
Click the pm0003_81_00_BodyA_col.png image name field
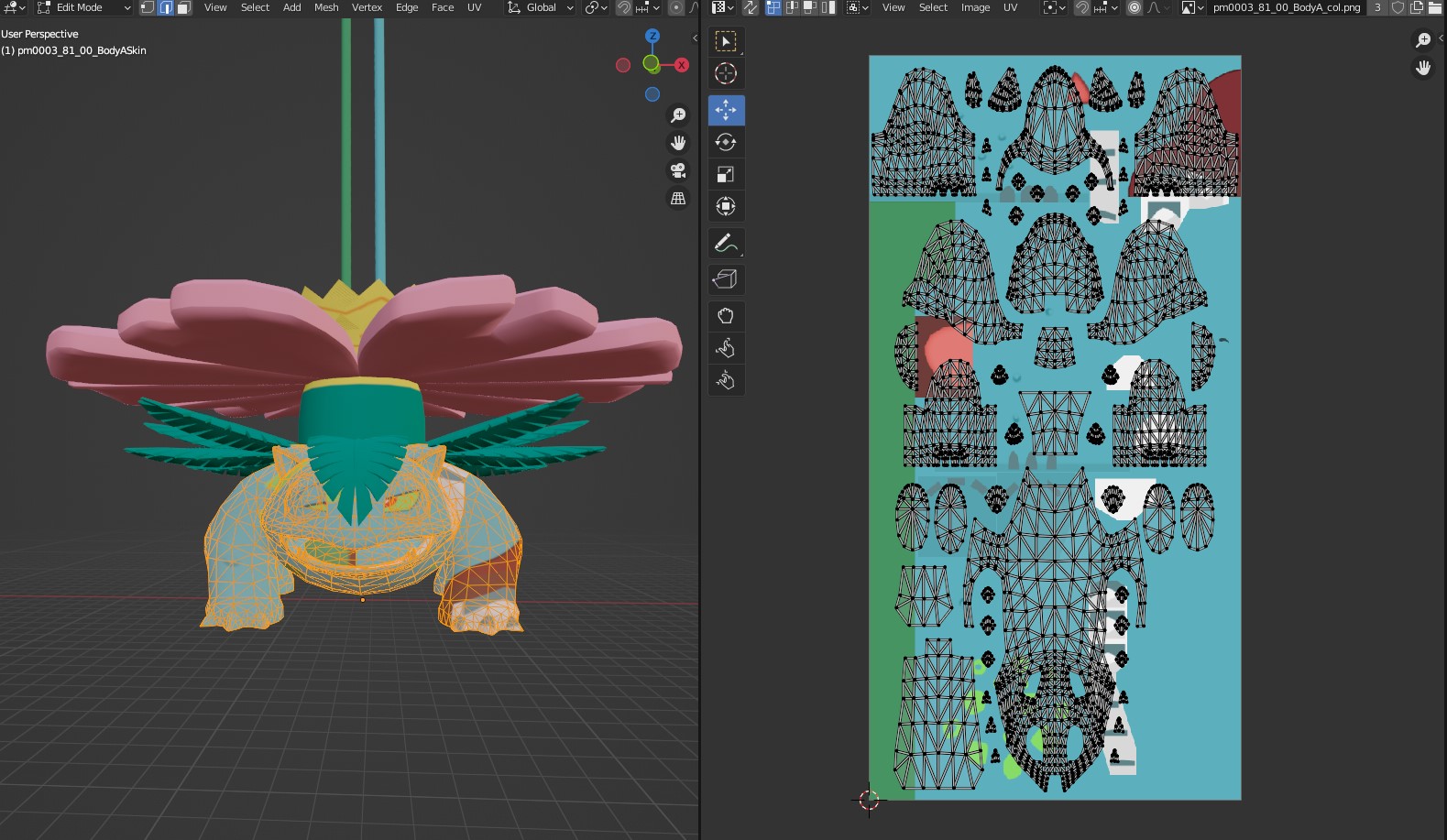point(1287,7)
